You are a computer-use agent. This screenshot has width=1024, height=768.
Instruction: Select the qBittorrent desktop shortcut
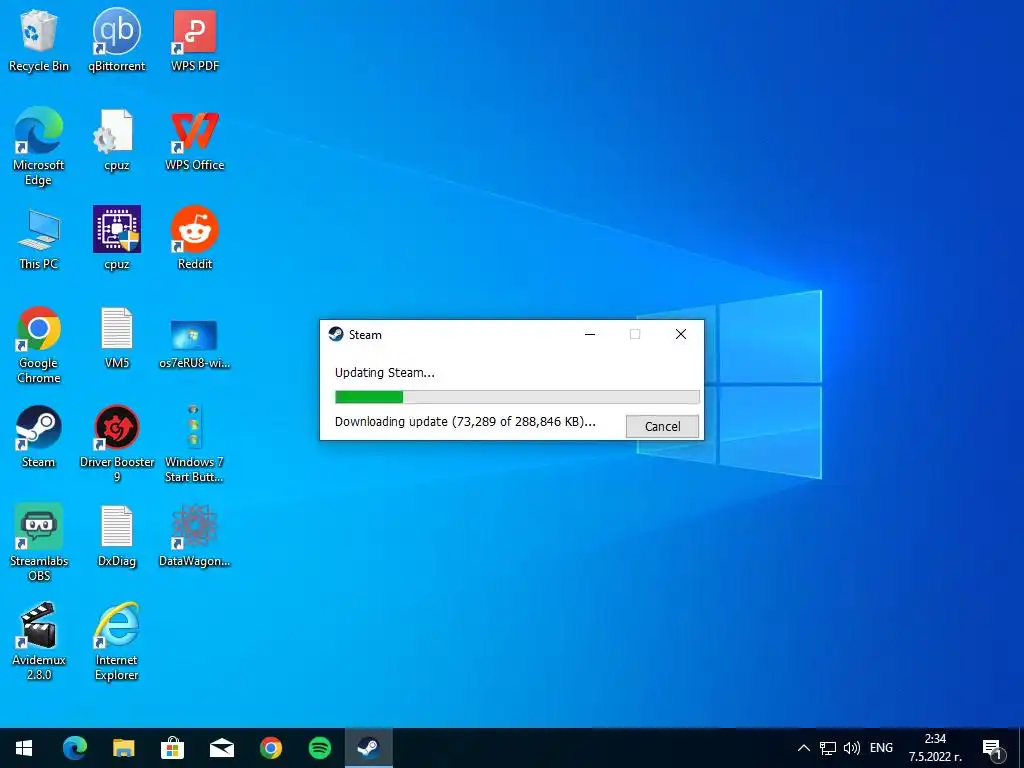click(x=117, y=41)
